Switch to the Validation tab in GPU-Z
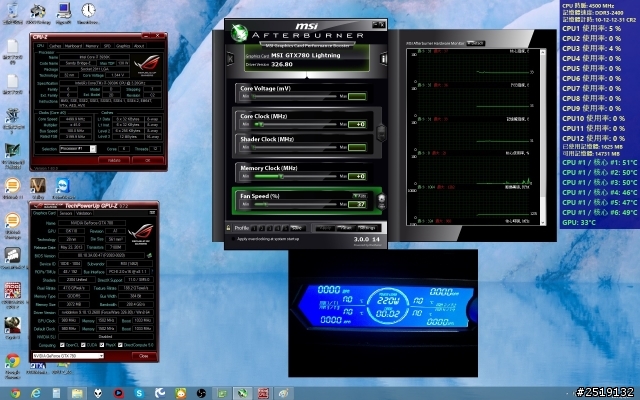The width and height of the screenshot is (640, 400). click(84, 213)
